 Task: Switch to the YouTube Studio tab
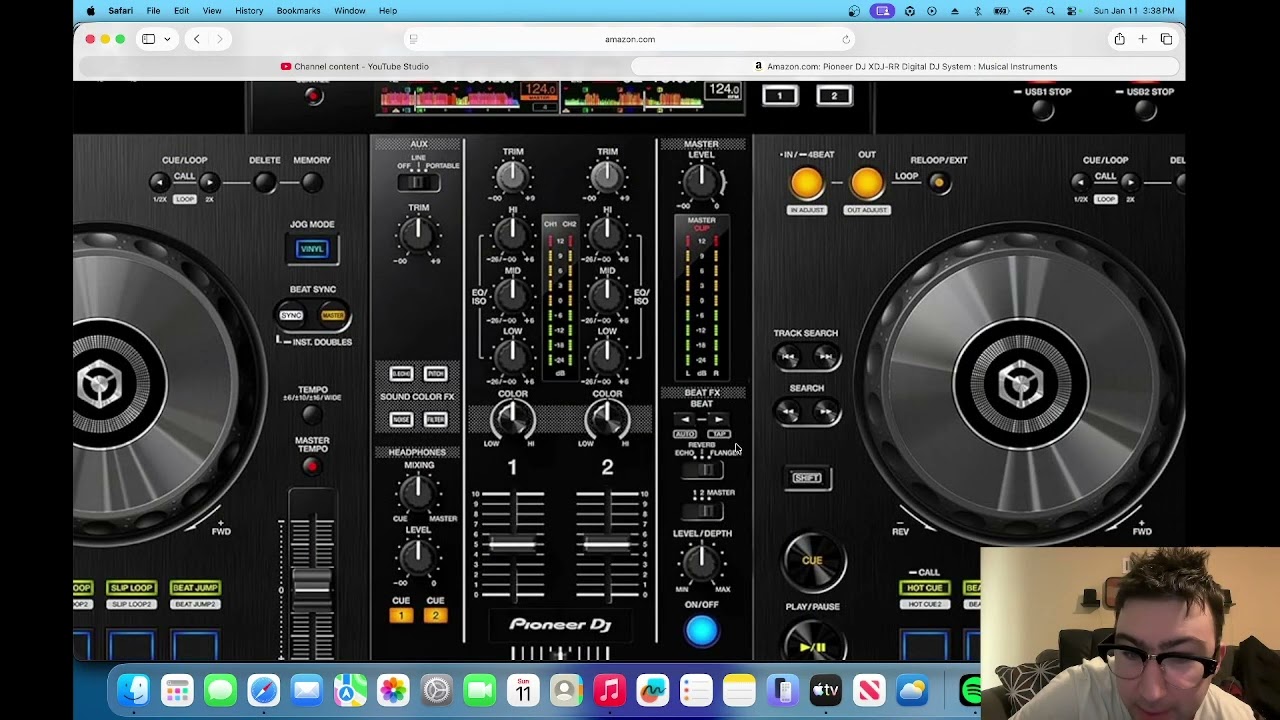pos(354,67)
